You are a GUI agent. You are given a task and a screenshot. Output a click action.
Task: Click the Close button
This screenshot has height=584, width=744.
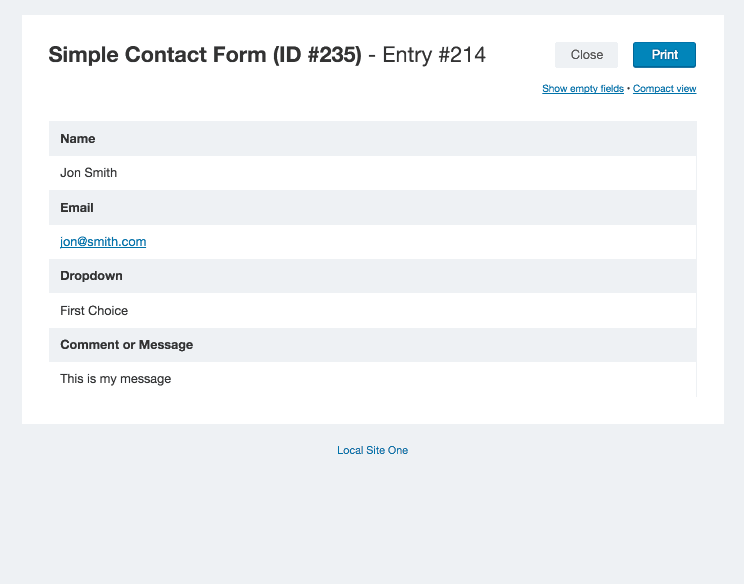pyautogui.click(x=586, y=55)
